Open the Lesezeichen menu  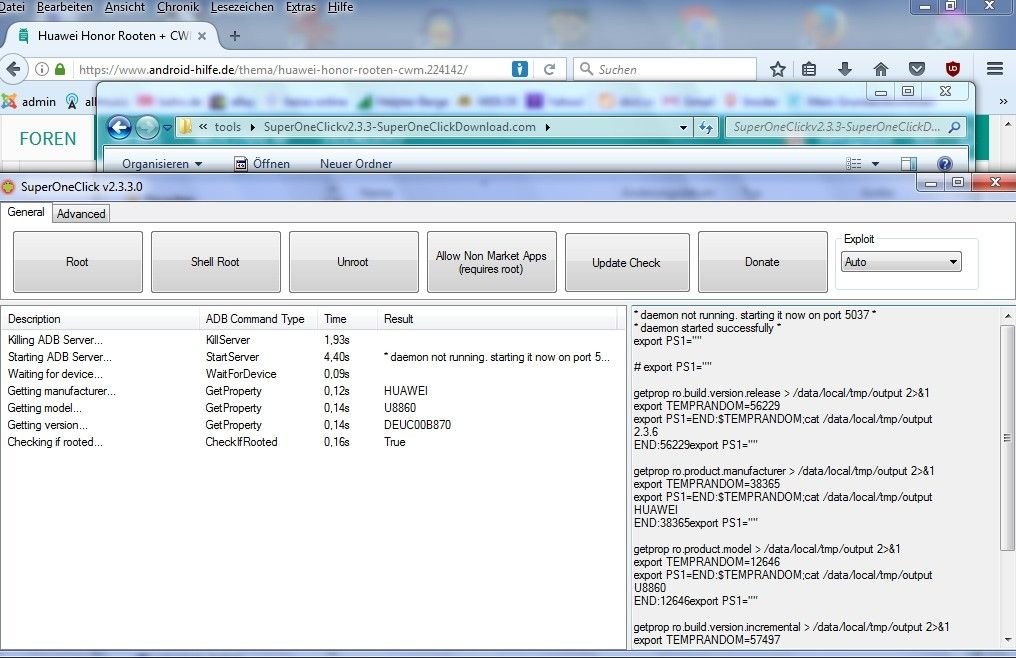[x=242, y=7]
